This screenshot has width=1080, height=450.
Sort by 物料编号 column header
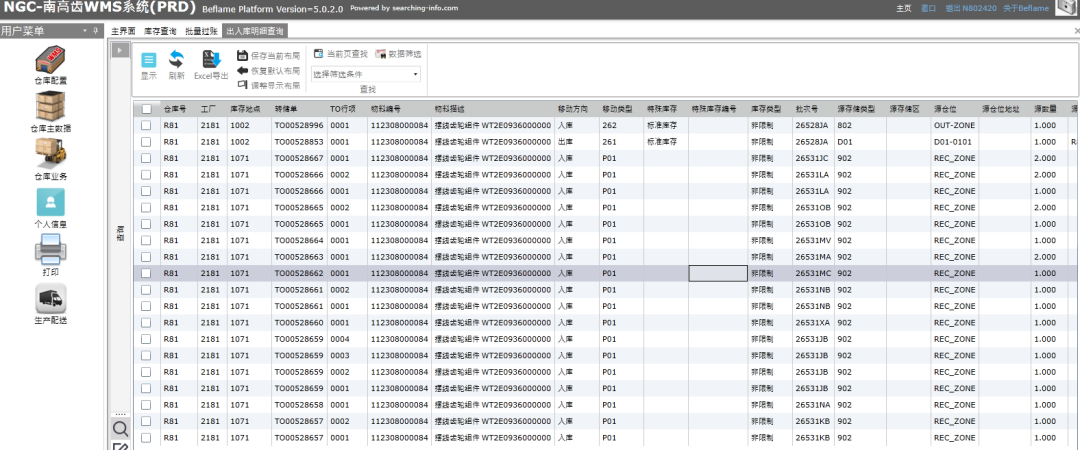click(x=399, y=109)
